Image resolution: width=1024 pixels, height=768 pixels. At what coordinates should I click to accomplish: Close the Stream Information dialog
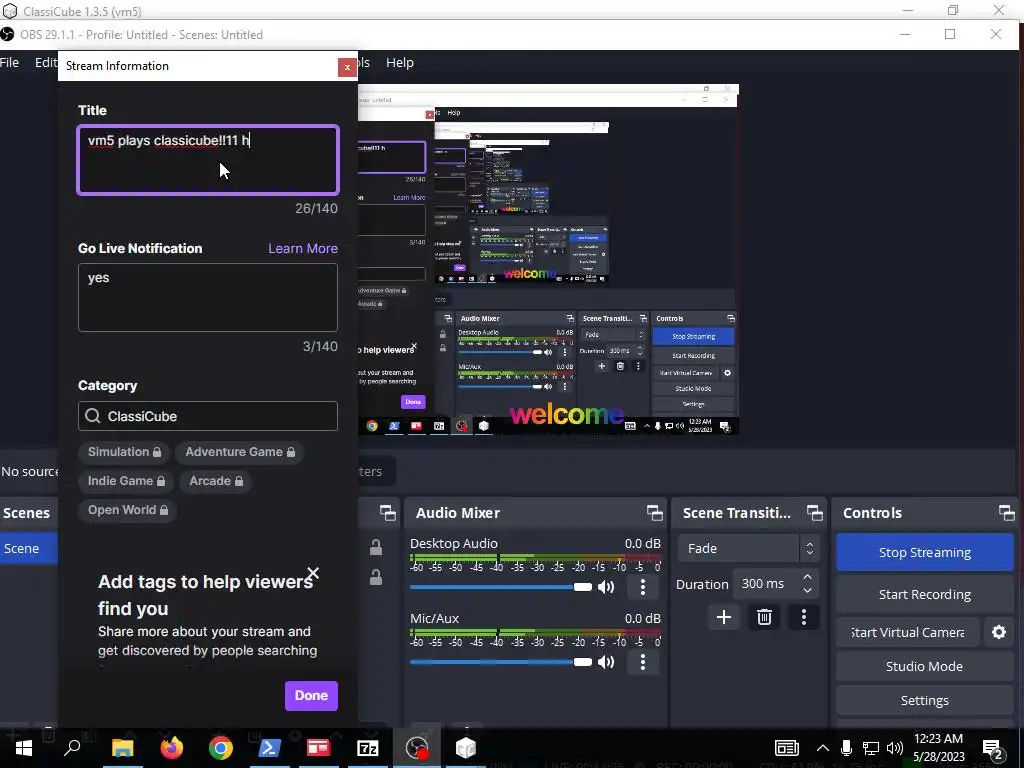(x=347, y=67)
